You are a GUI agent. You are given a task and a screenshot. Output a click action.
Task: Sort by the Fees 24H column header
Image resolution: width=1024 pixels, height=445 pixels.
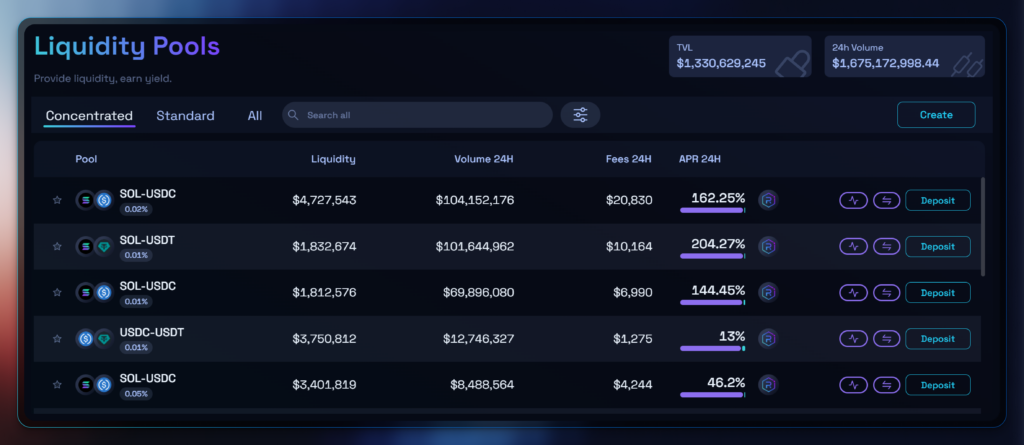(629, 159)
